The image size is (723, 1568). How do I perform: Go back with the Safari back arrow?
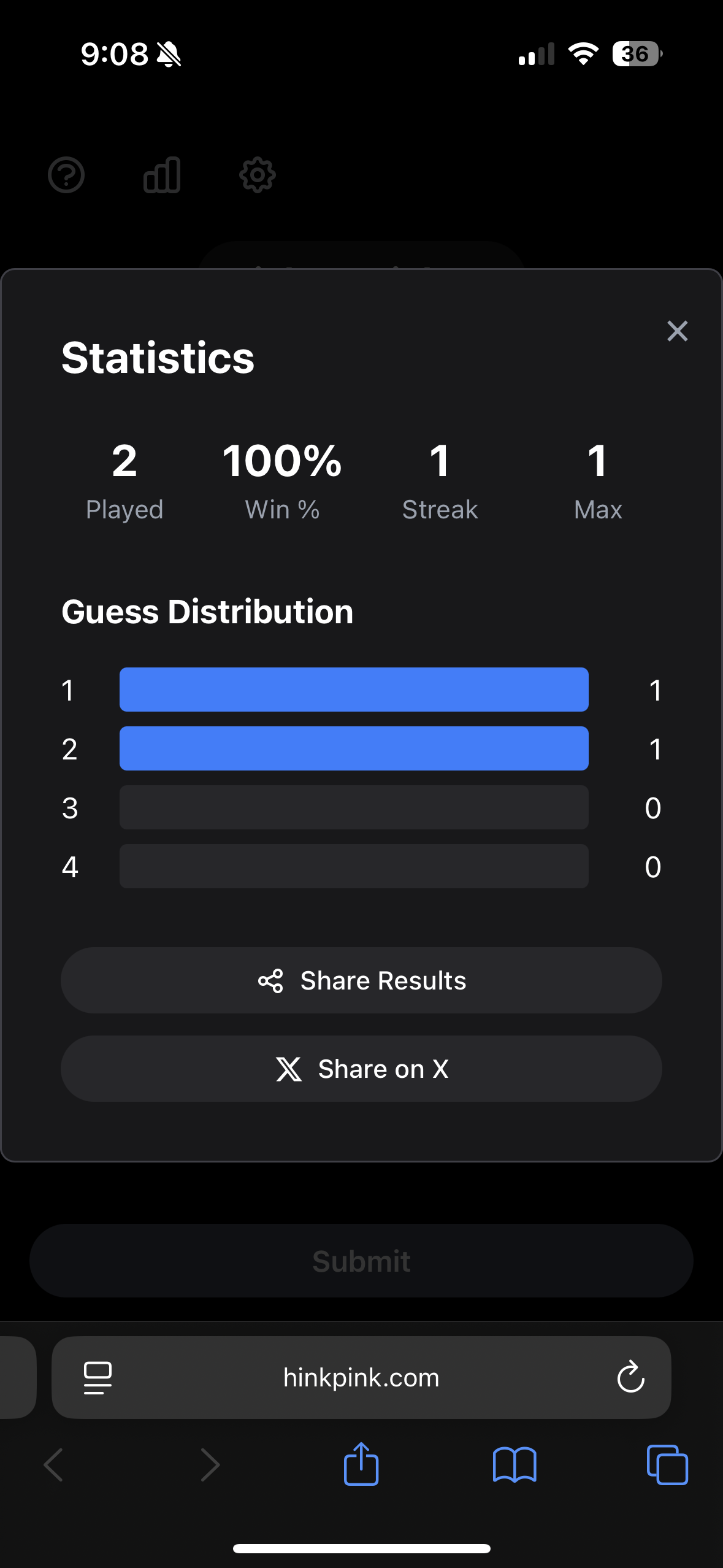click(54, 1465)
